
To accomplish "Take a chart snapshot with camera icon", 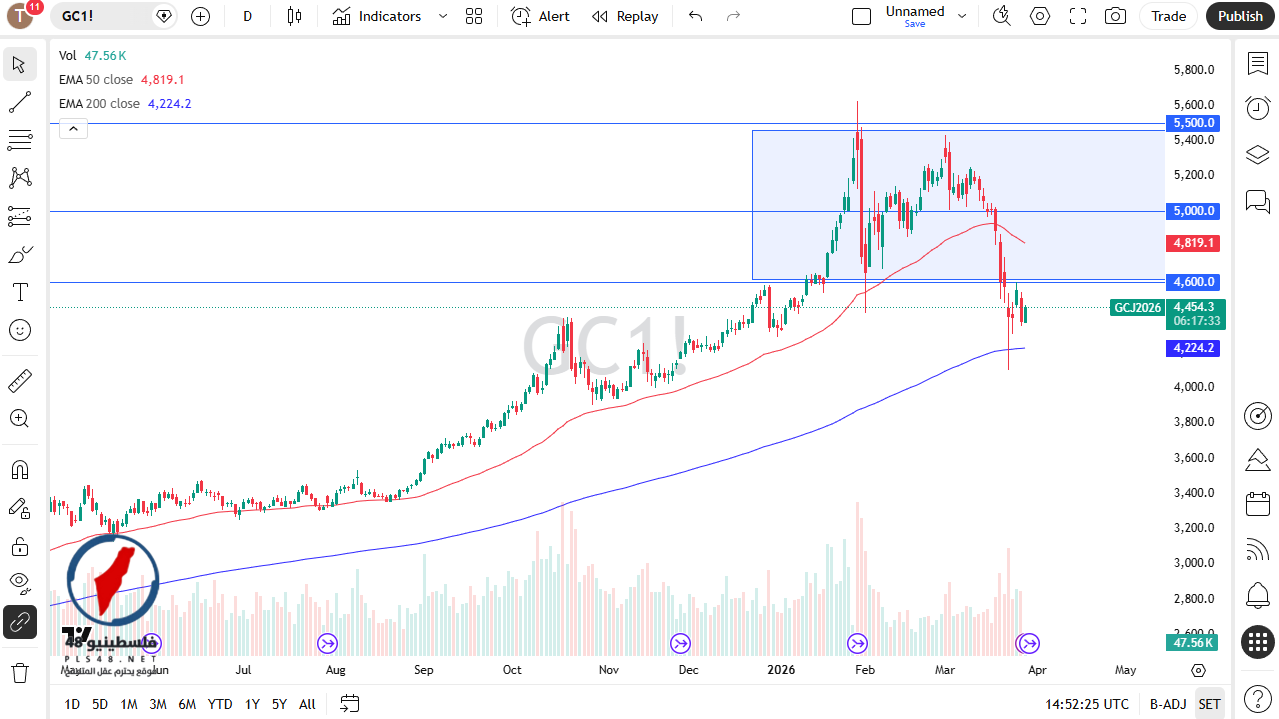I will tap(1114, 16).
